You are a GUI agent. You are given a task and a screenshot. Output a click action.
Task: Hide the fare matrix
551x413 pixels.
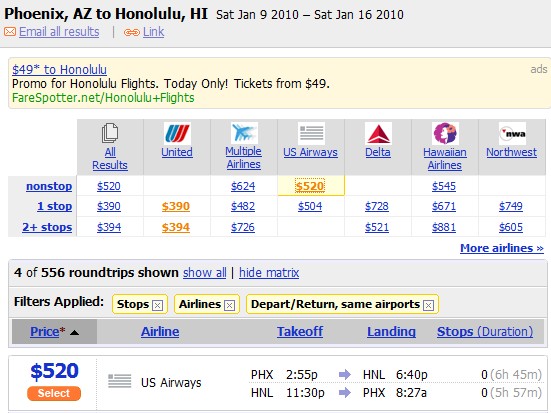(x=269, y=273)
